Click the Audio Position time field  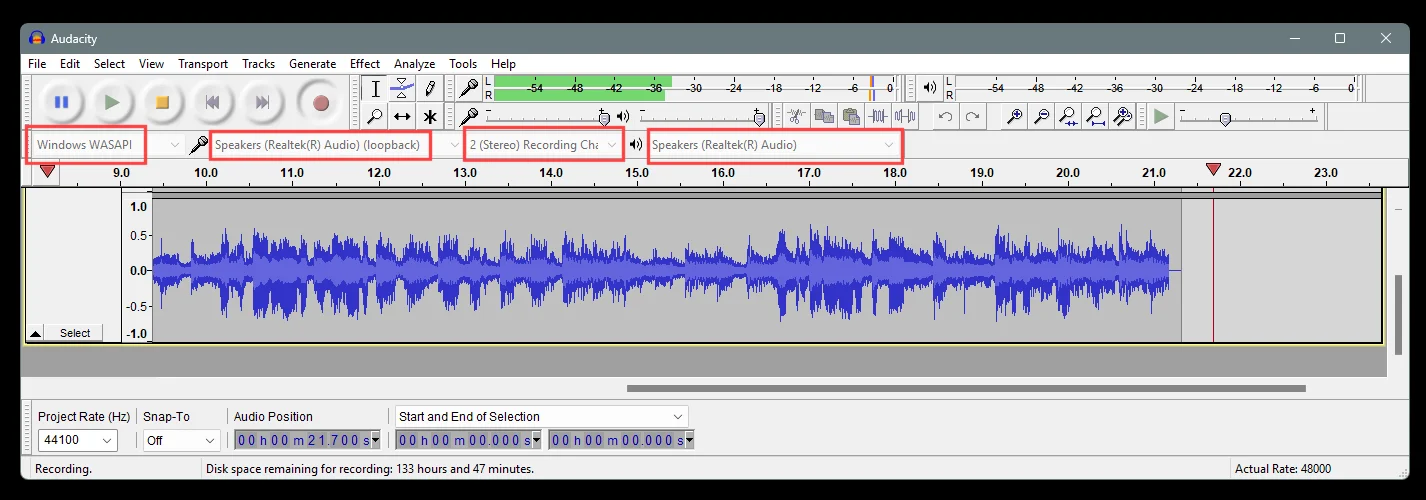[x=307, y=440]
